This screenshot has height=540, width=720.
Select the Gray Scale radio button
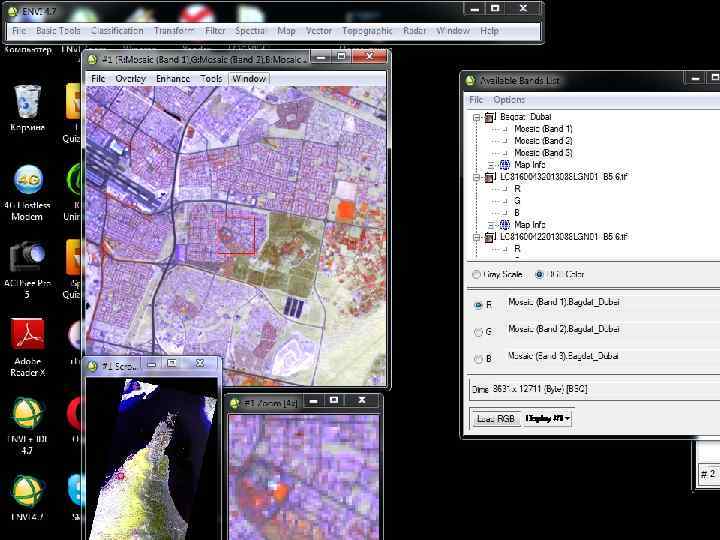(x=476, y=275)
